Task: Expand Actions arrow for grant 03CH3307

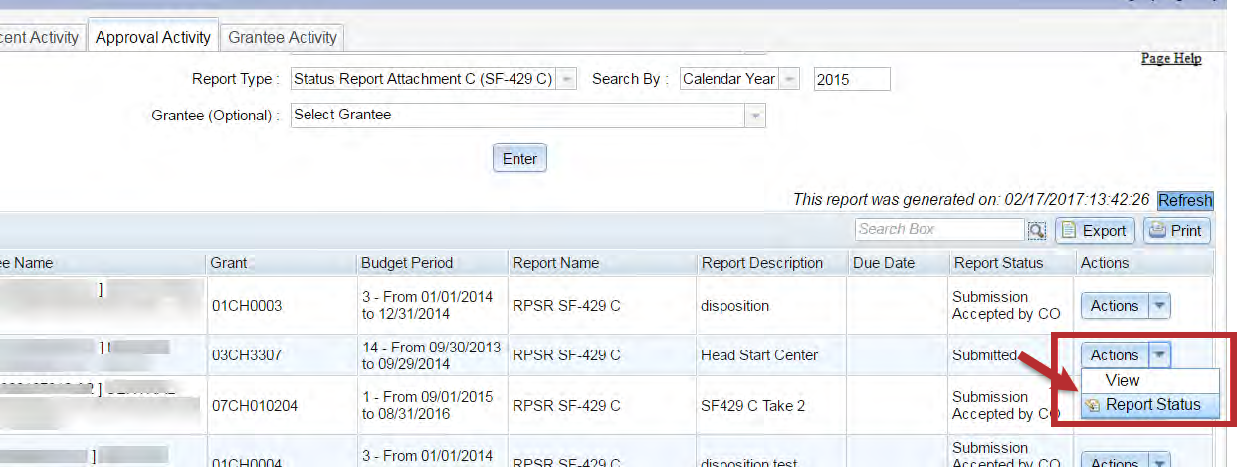Action: pyautogui.click(x=1158, y=354)
